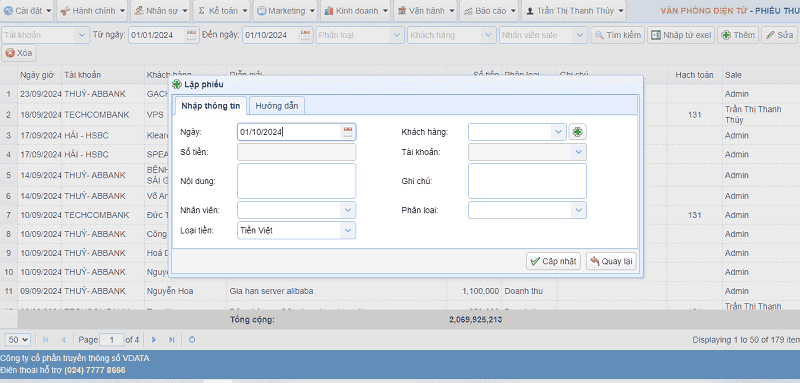Sort by the Tài khoản column header

coord(103,75)
